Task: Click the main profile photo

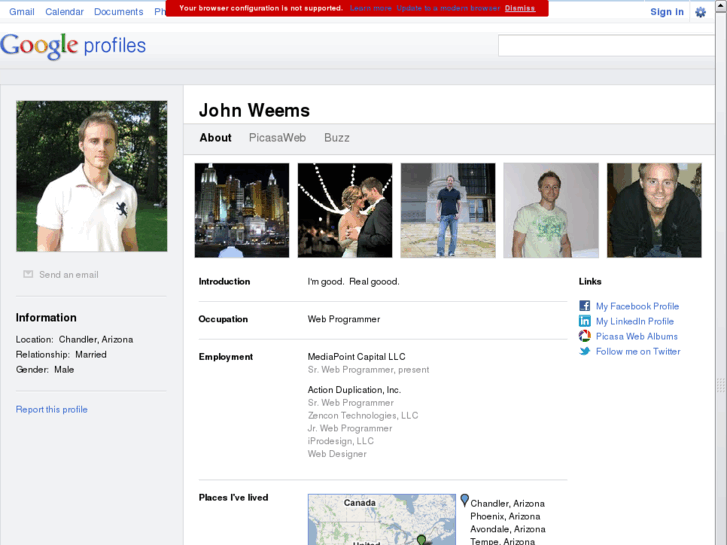Action: (x=92, y=176)
